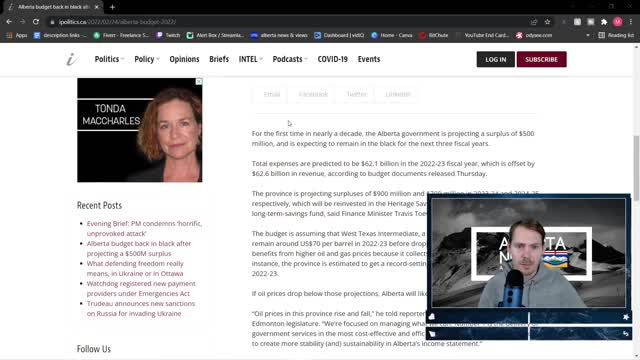
Task: Open Evening Brief PM condemns attack post
Action: (144, 229)
